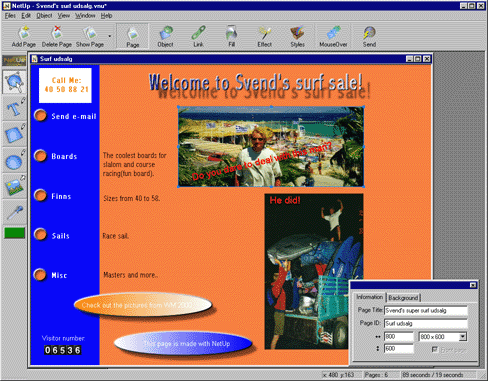Screen dimensions: 488x381
Task: Open the 800 x 600 size dropdown
Action: coord(463,337)
